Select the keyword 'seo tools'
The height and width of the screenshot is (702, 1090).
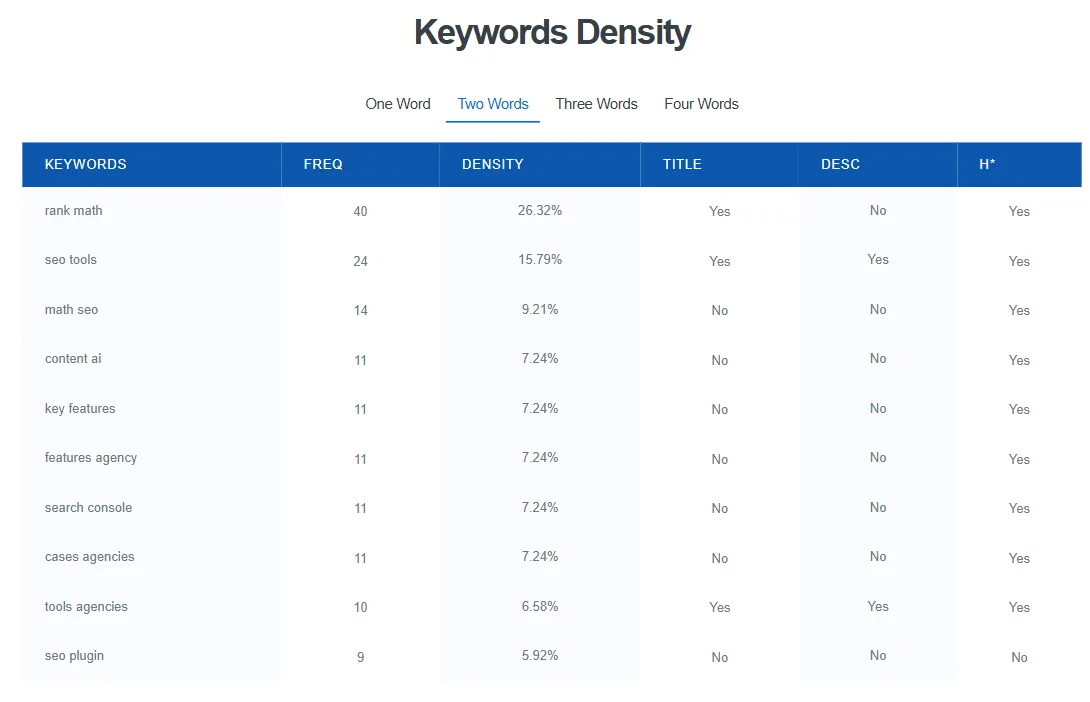pyautogui.click(x=70, y=259)
